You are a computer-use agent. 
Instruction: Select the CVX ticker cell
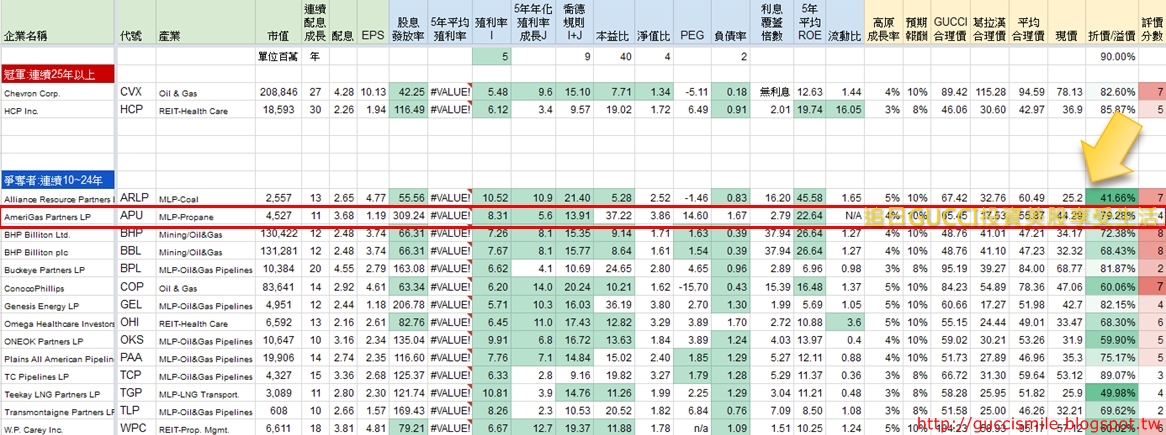click(136, 92)
